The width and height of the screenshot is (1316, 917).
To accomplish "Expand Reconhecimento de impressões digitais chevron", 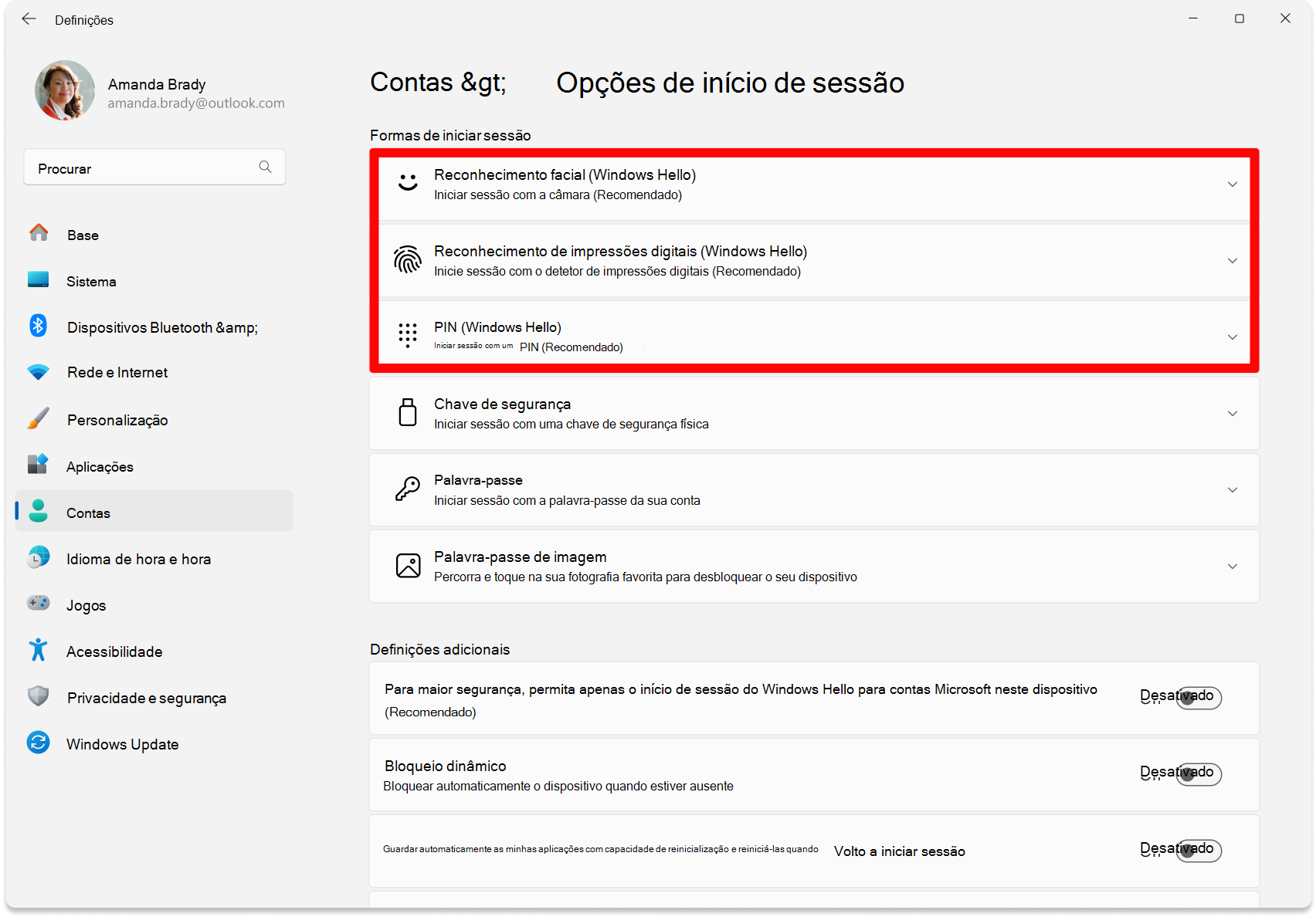I will pyautogui.click(x=1233, y=260).
